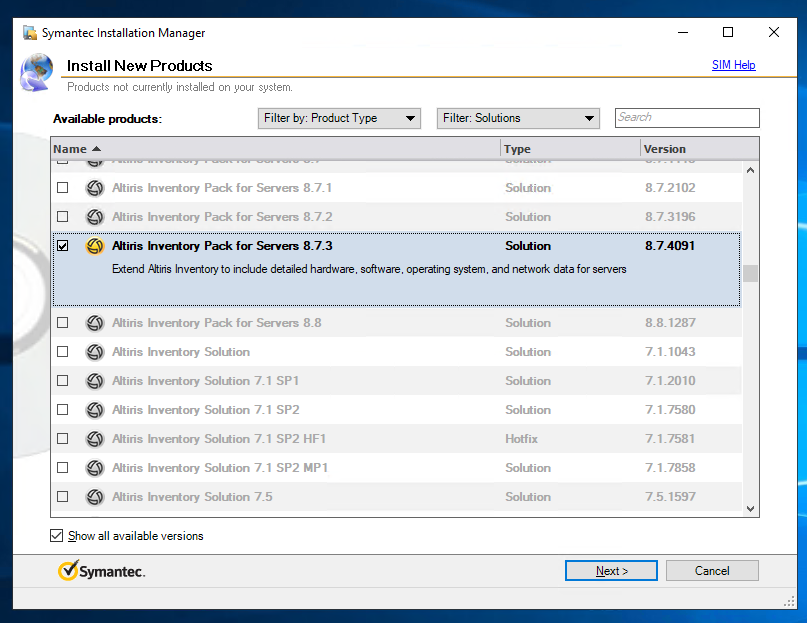Click the icon of Inventory Pack for Servers 8.7.2
807x623 pixels.
tap(95, 217)
